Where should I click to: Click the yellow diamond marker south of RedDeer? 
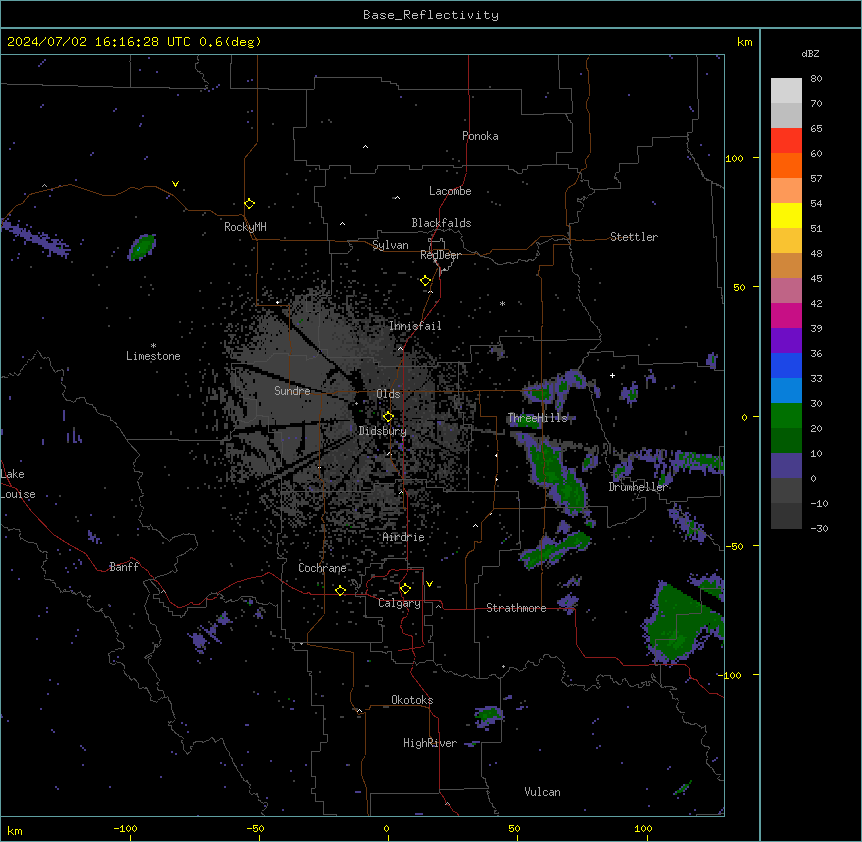coord(426,281)
